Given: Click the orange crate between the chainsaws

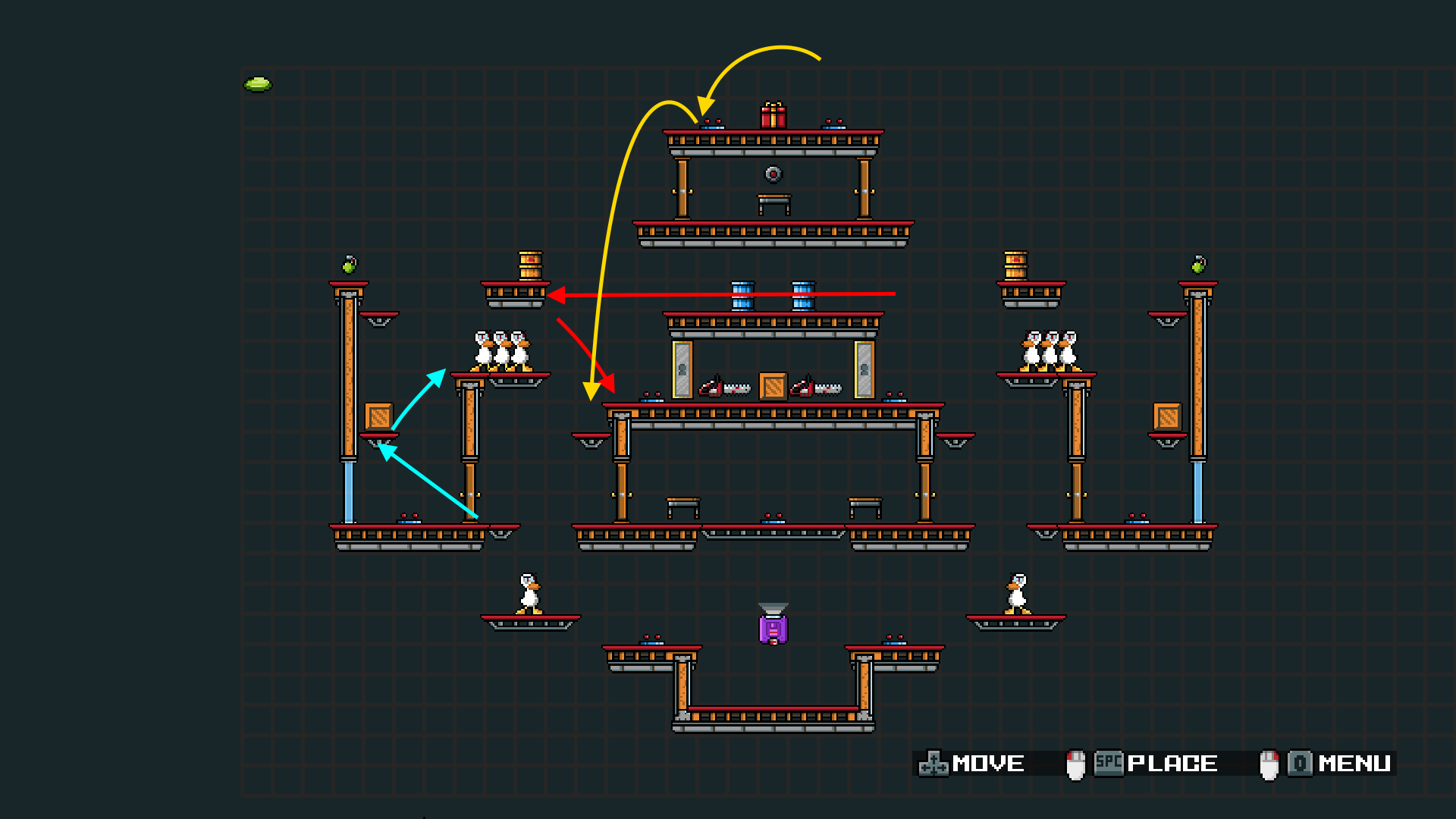Looking at the screenshot, I should point(773,387).
